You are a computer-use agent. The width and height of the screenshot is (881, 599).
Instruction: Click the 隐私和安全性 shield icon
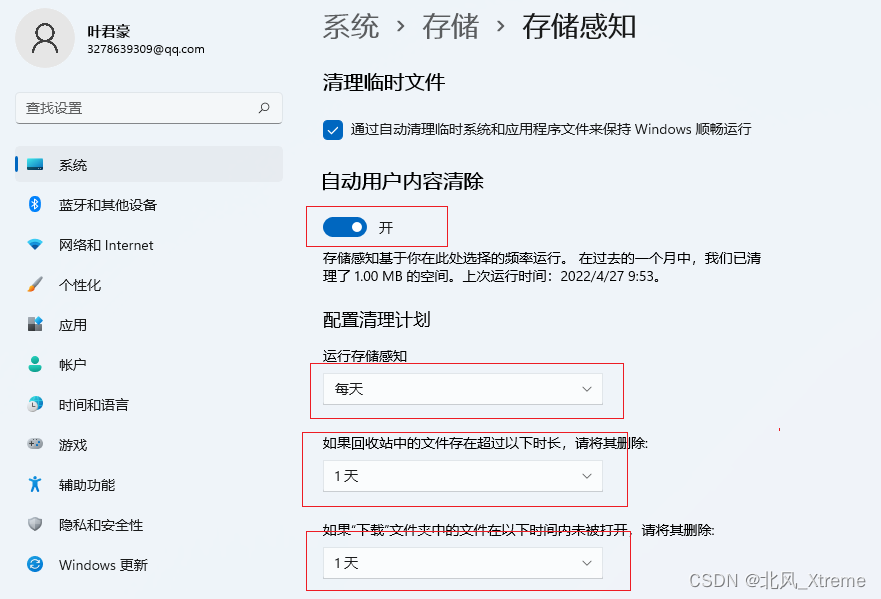(x=35, y=524)
